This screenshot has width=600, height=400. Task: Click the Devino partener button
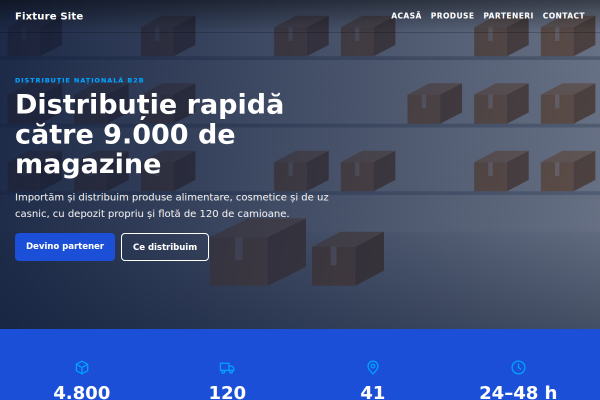(65, 247)
